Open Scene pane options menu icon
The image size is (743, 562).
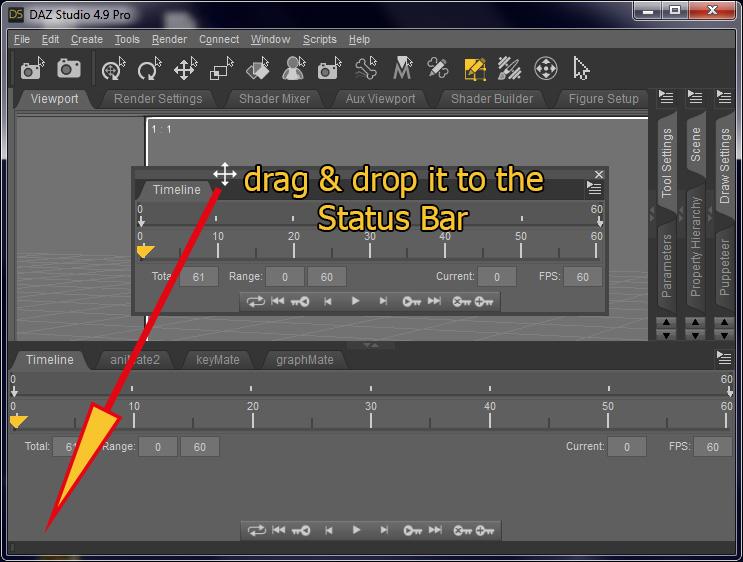coord(695,97)
